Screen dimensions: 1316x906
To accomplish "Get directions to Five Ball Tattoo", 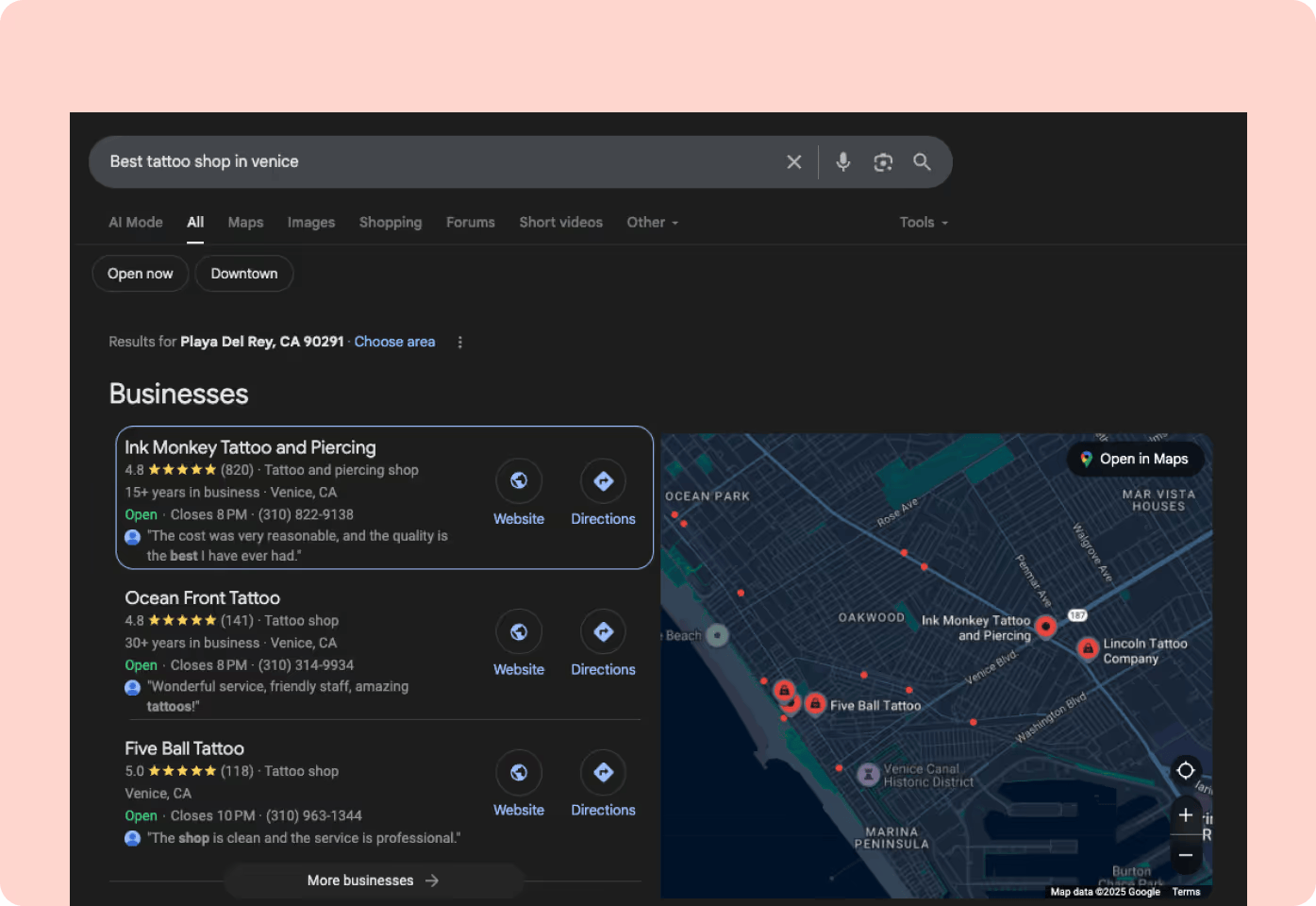I will pos(603,772).
